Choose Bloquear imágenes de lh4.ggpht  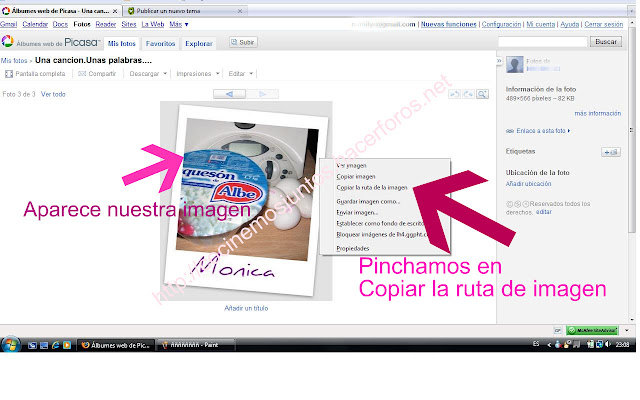[x=381, y=235]
